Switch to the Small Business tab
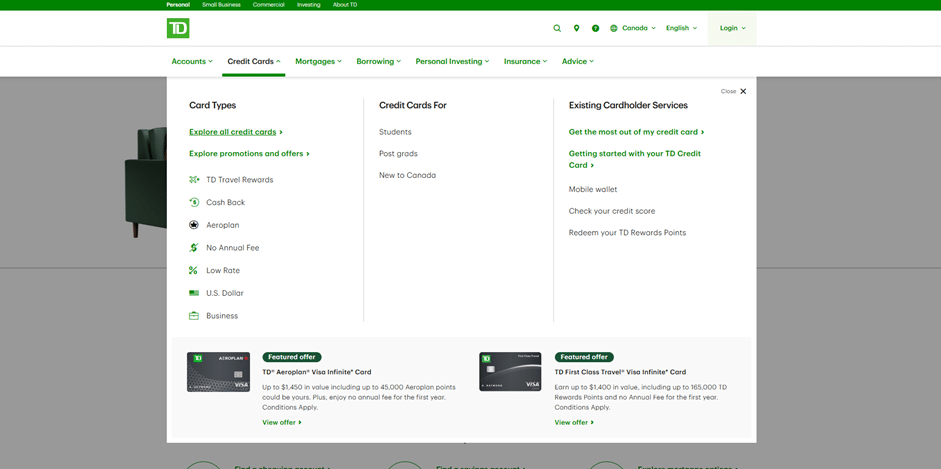 tap(221, 5)
